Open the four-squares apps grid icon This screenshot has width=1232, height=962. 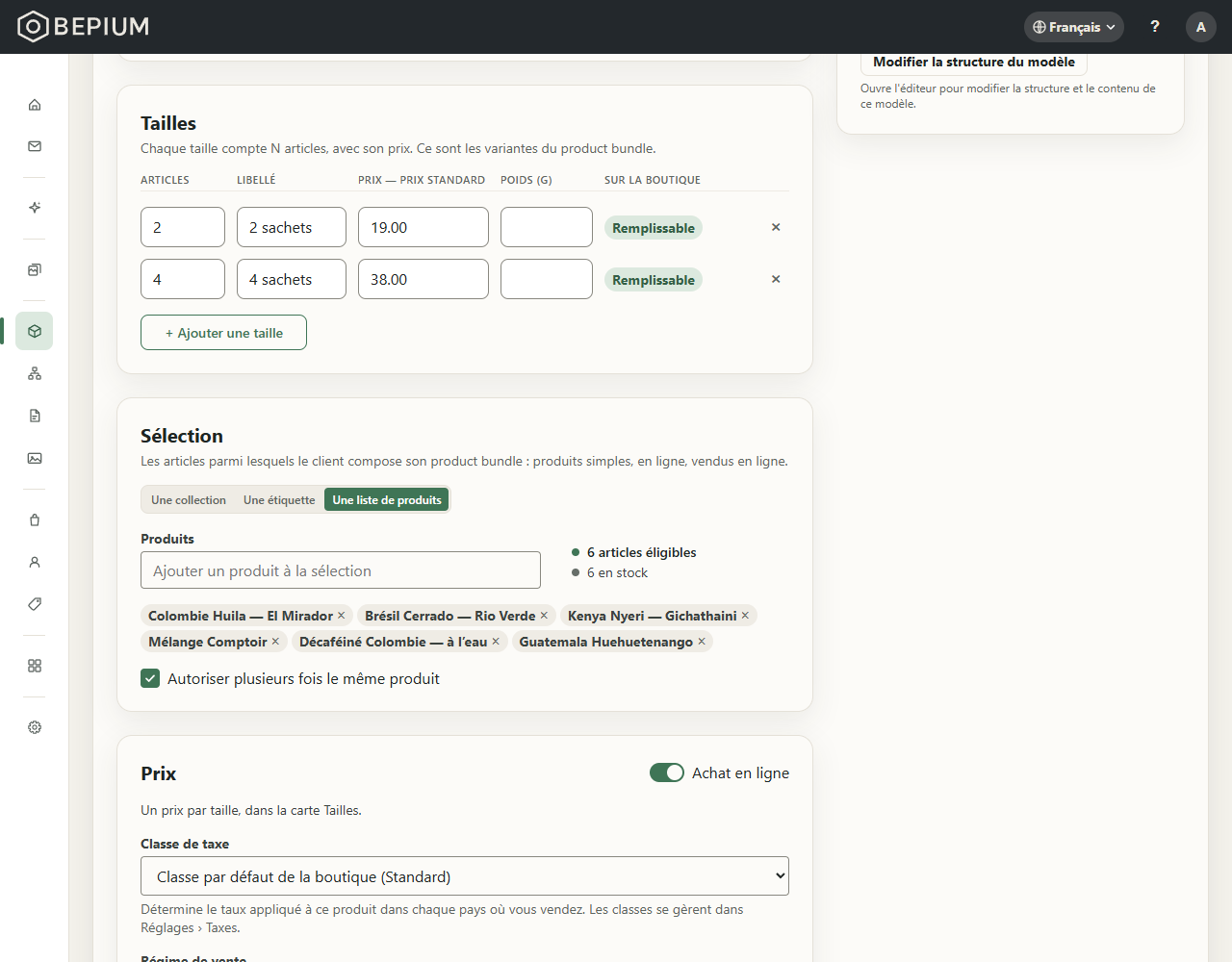tap(35, 666)
